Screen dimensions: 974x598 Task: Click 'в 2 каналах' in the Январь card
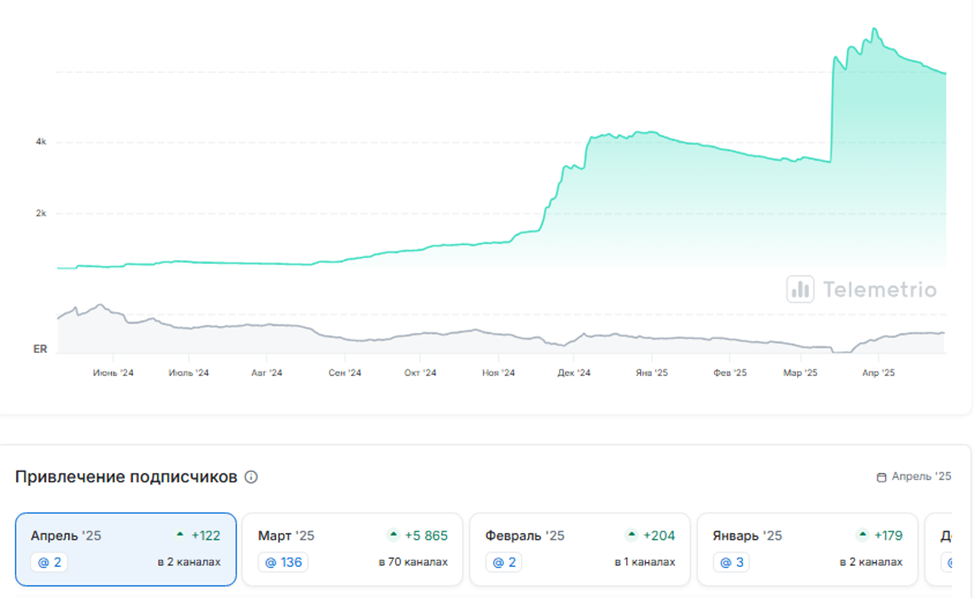click(871, 562)
